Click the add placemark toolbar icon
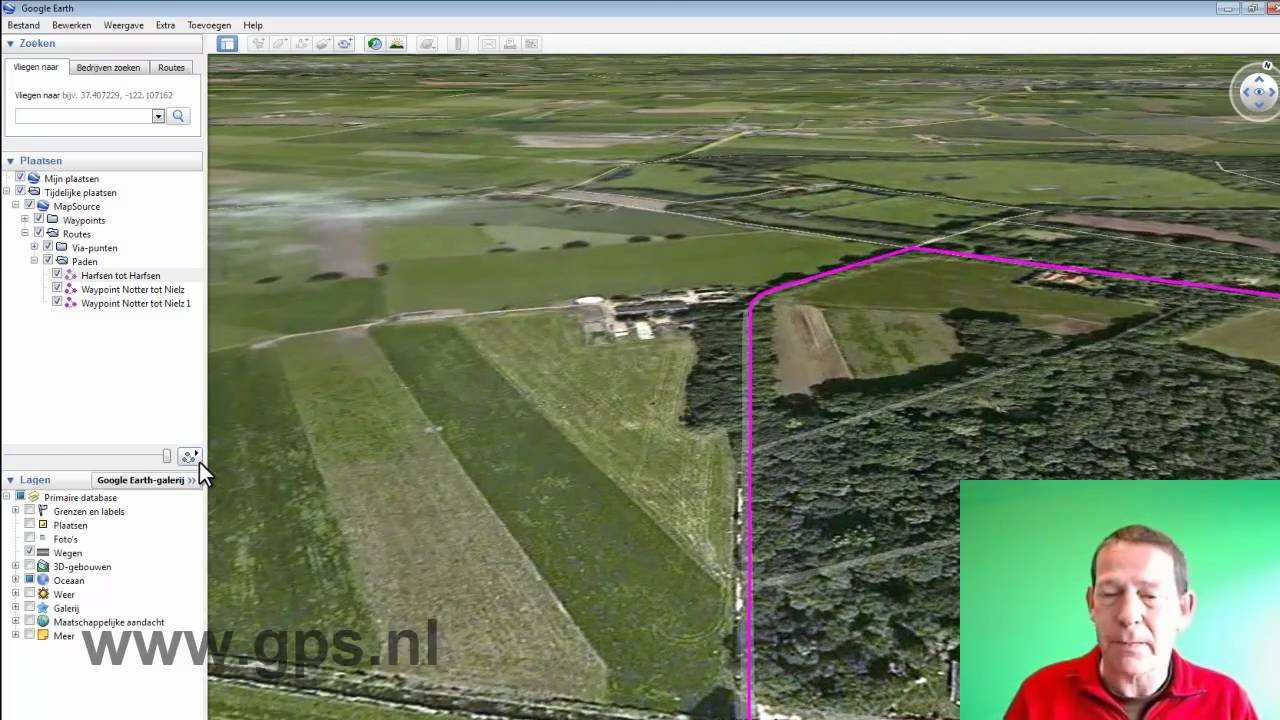Image resolution: width=1280 pixels, height=720 pixels. (x=258, y=43)
